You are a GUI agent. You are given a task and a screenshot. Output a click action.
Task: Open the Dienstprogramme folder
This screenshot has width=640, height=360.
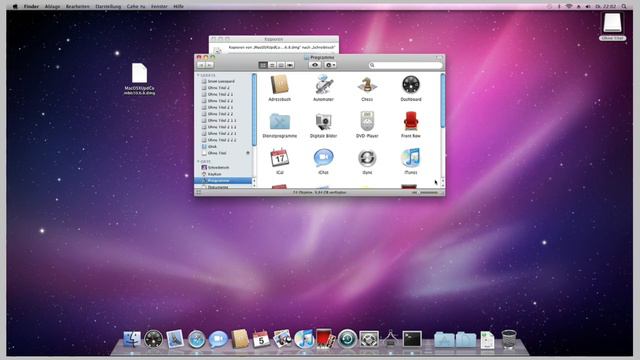pyautogui.click(x=280, y=121)
